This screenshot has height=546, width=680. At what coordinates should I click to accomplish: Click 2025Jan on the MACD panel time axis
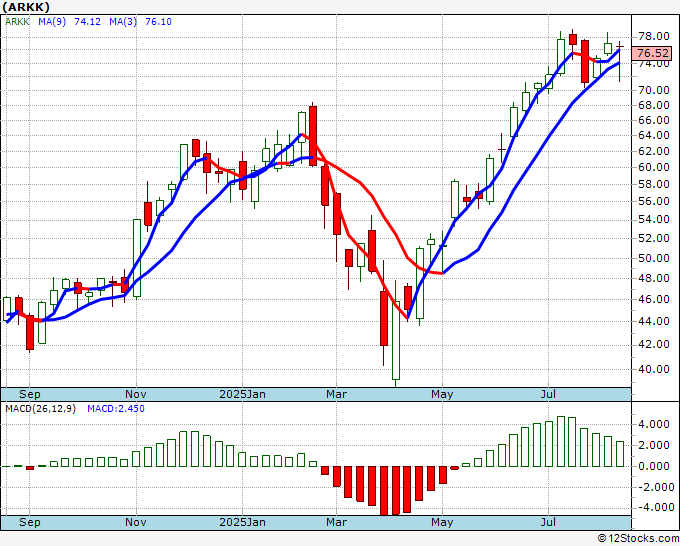click(242, 522)
